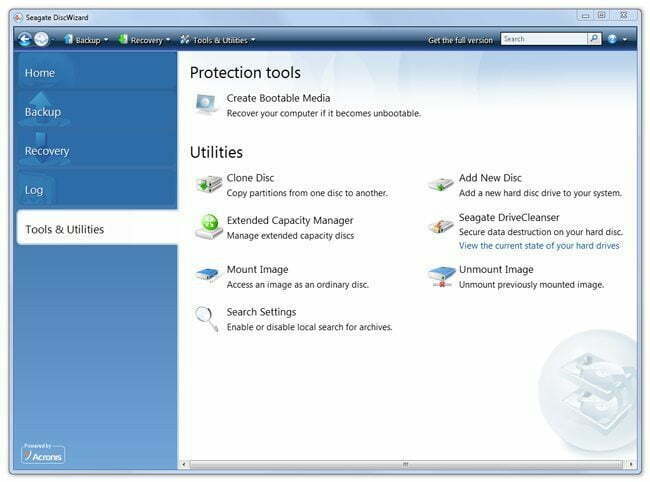
Task: Click Get the full version link
Action: coord(460,40)
